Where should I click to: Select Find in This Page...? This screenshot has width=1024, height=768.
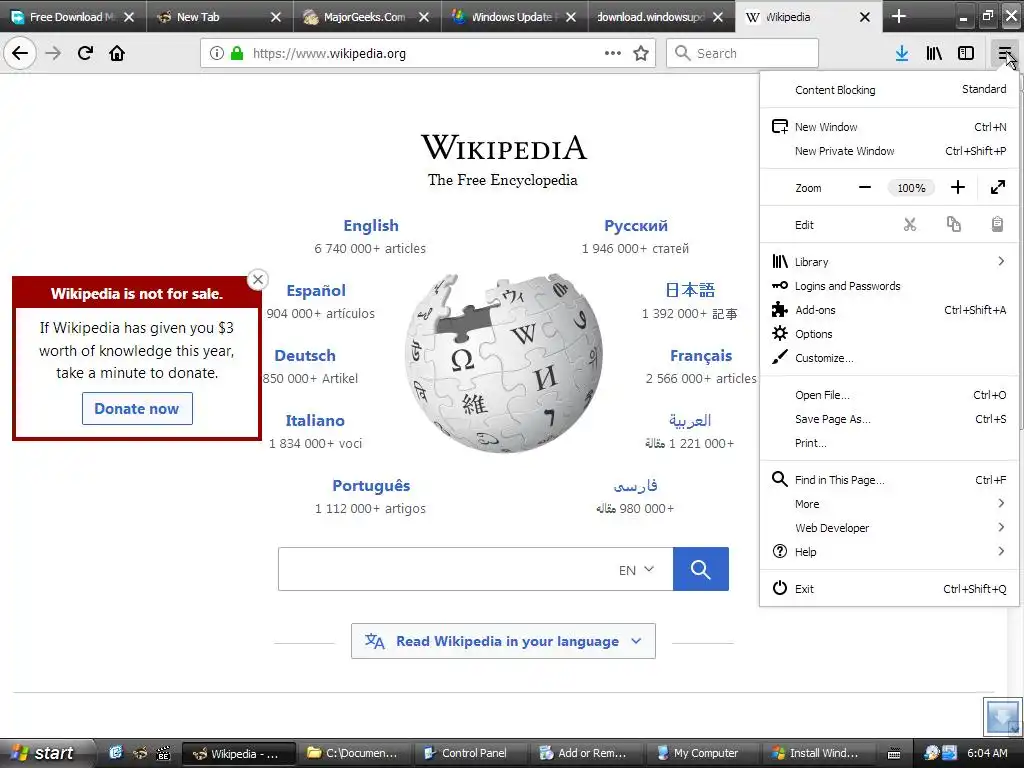[889, 480]
